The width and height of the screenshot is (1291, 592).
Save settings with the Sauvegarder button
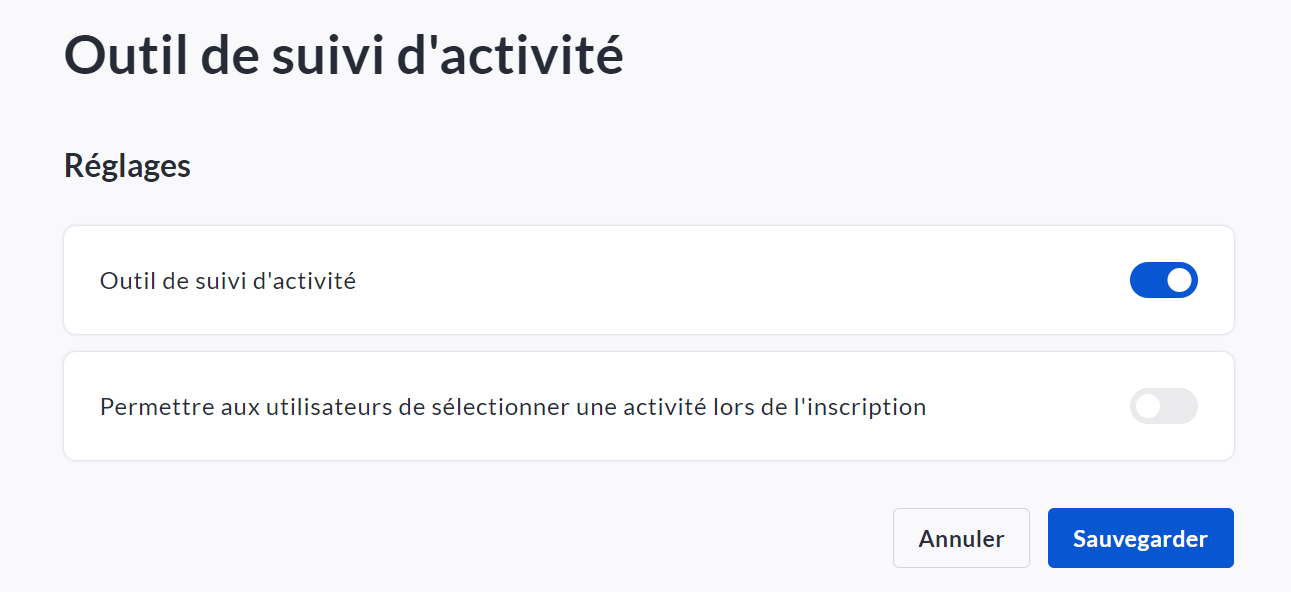click(1140, 538)
